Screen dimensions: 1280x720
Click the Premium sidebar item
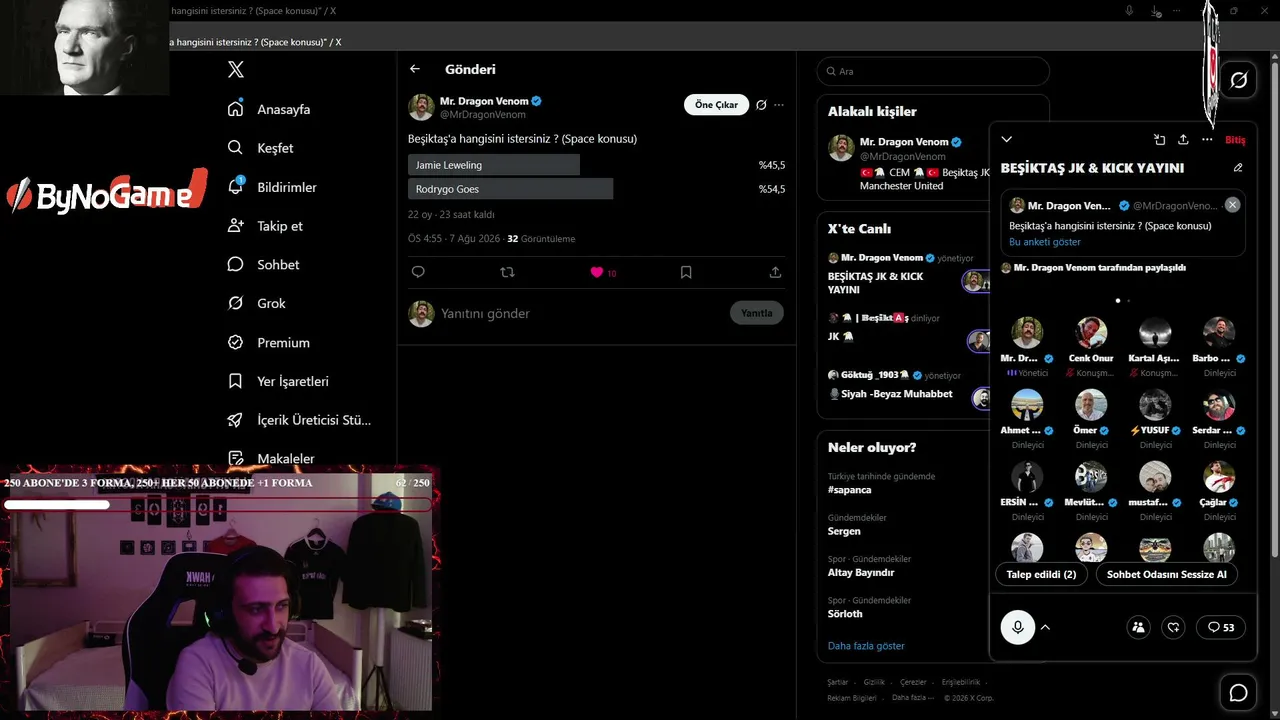(269, 342)
